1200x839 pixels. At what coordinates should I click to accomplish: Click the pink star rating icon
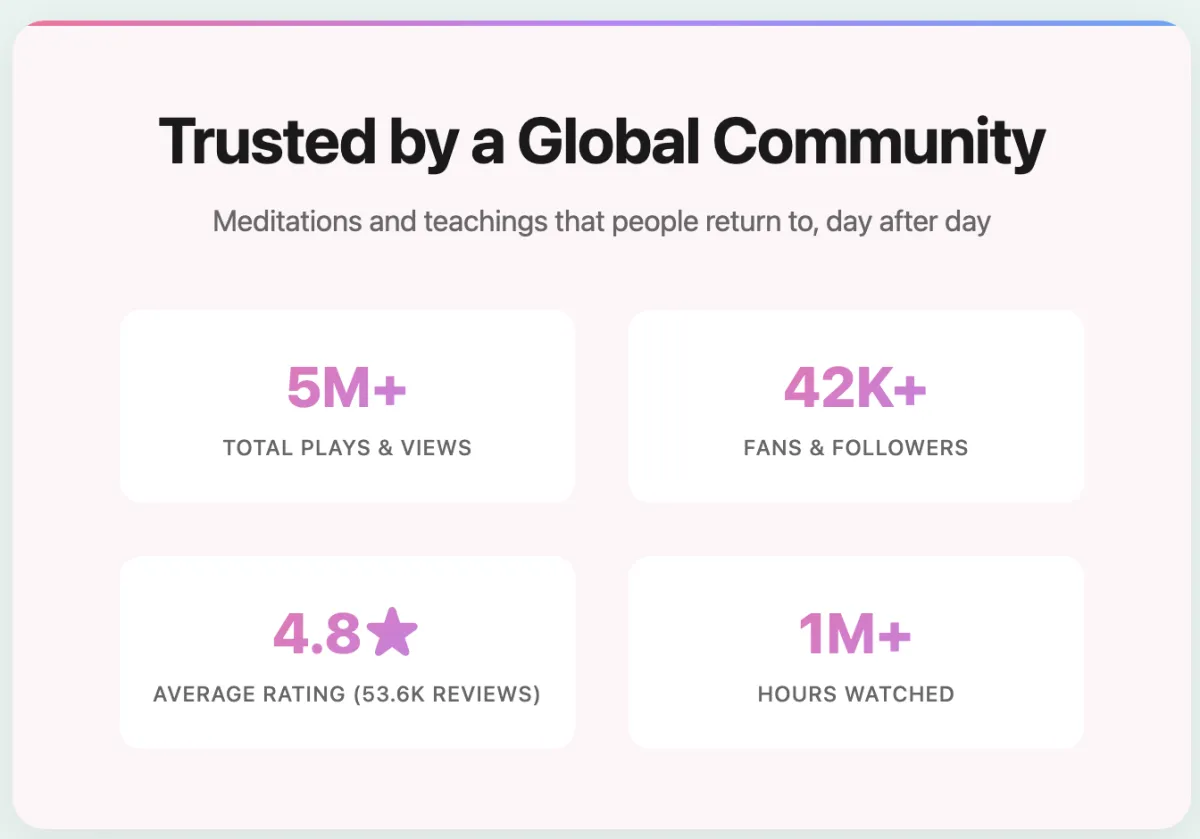tap(391, 633)
